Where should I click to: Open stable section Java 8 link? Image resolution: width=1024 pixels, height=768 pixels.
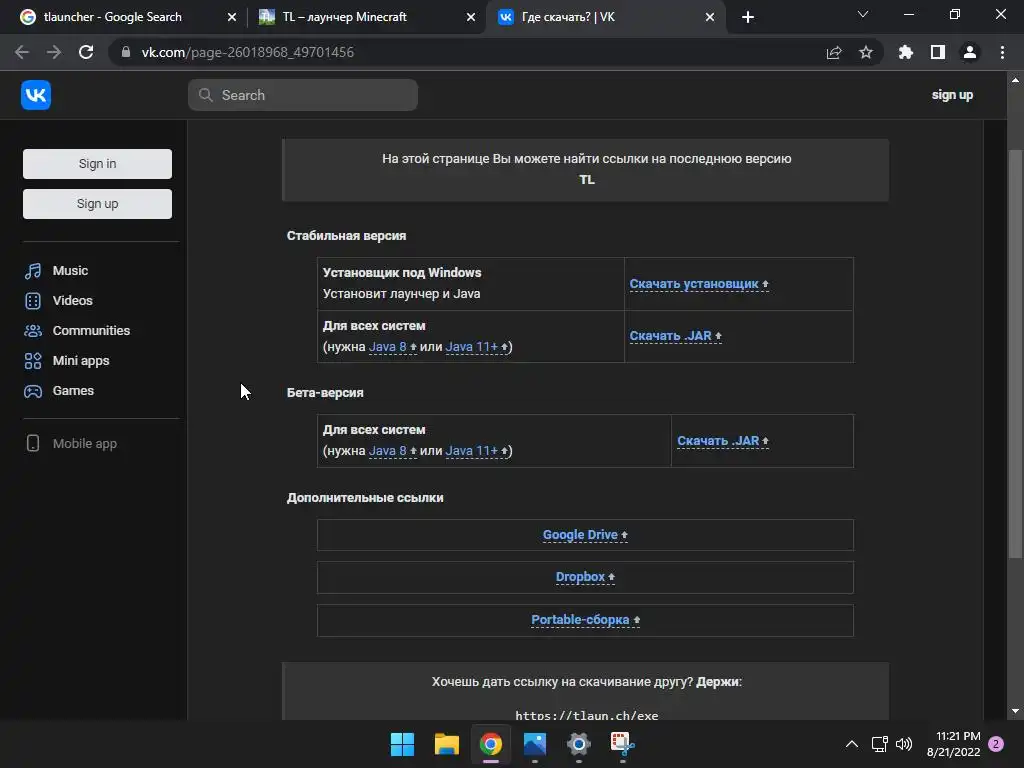[392, 347]
